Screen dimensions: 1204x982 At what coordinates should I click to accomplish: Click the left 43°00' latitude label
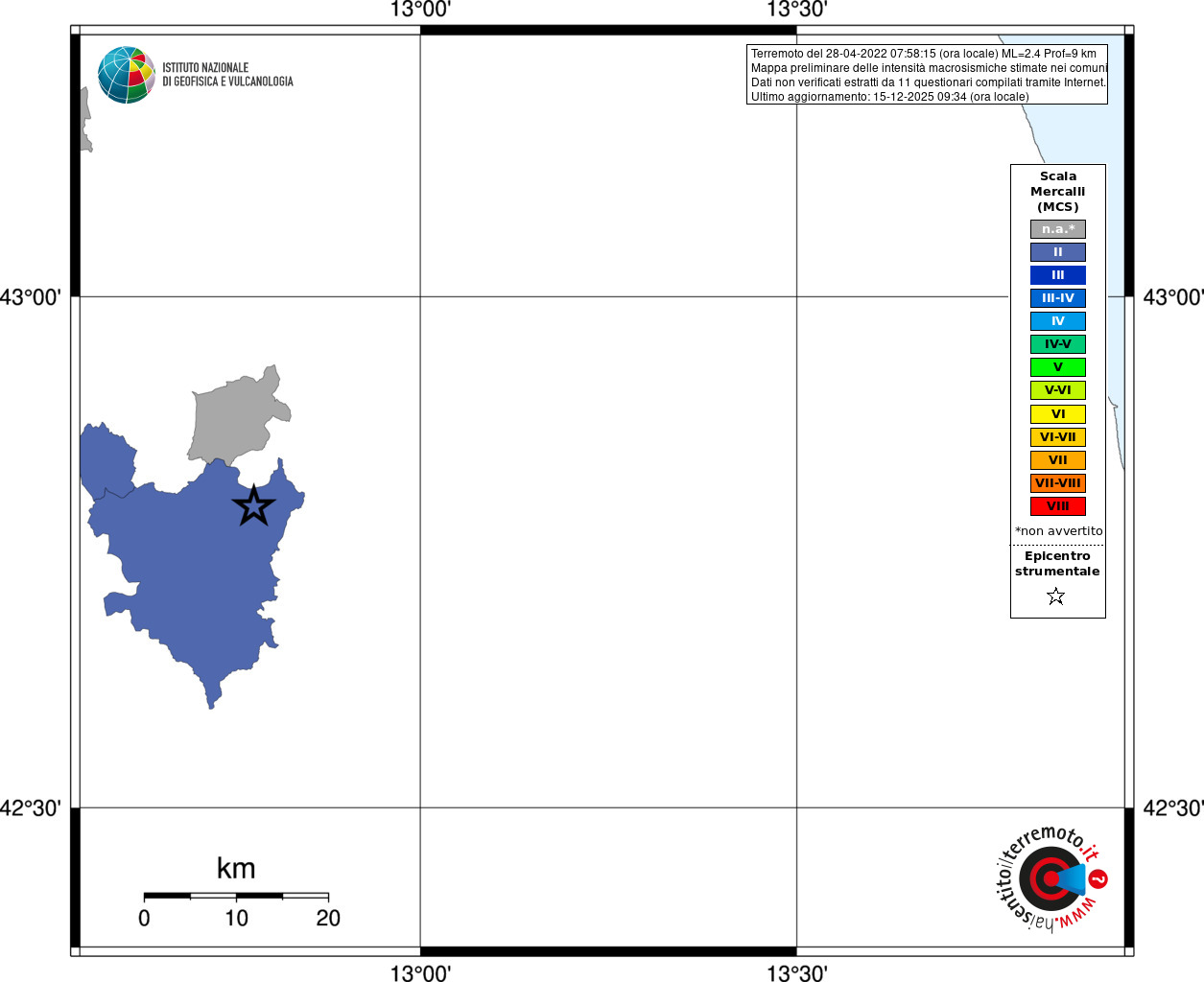pyautogui.click(x=30, y=297)
